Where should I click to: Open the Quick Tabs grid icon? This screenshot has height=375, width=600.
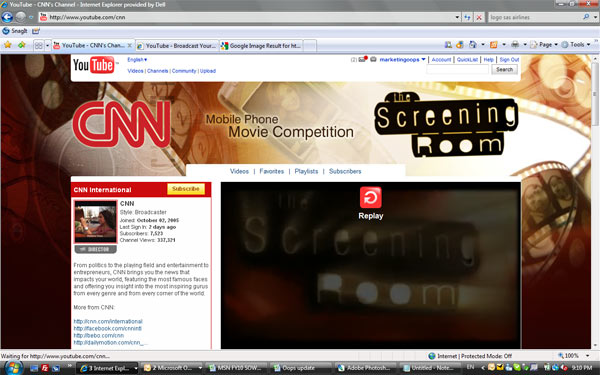[39, 46]
